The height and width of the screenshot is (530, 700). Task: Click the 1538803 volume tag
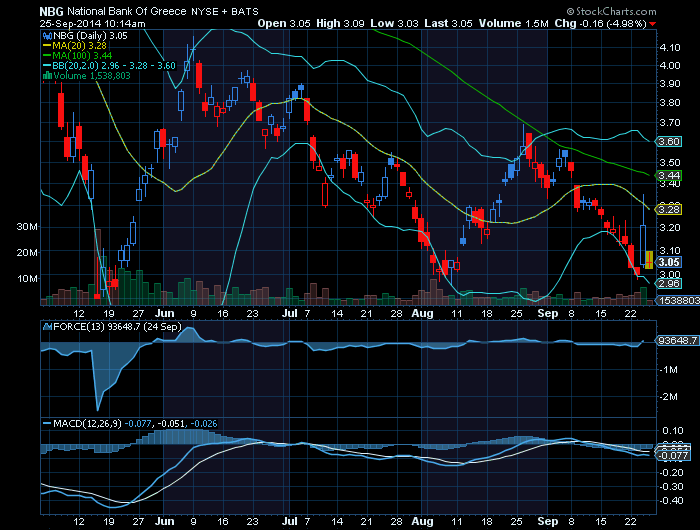click(x=678, y=301)
